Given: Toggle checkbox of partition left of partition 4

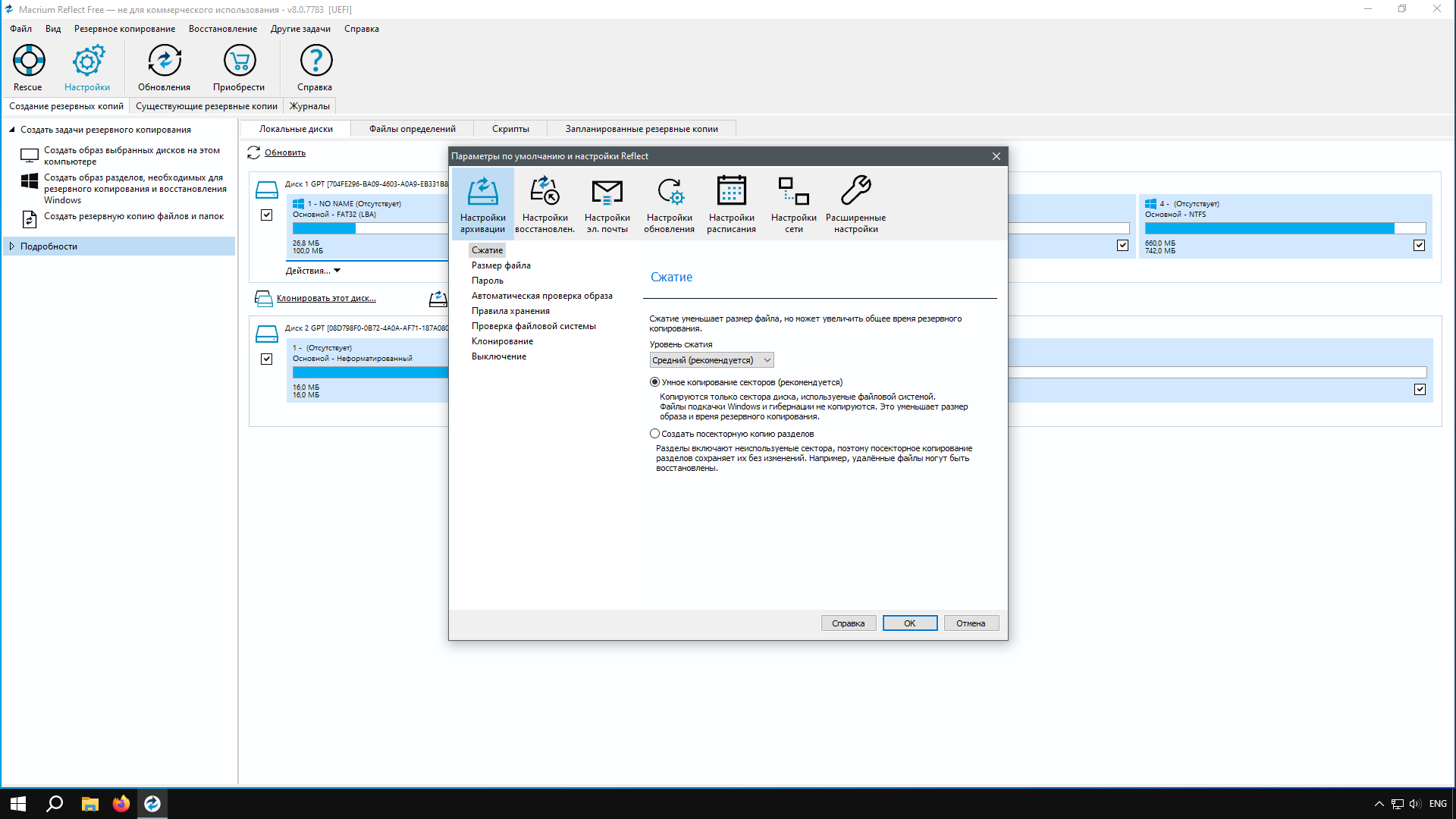Looking at the screenshot, I should (1123, 246).
